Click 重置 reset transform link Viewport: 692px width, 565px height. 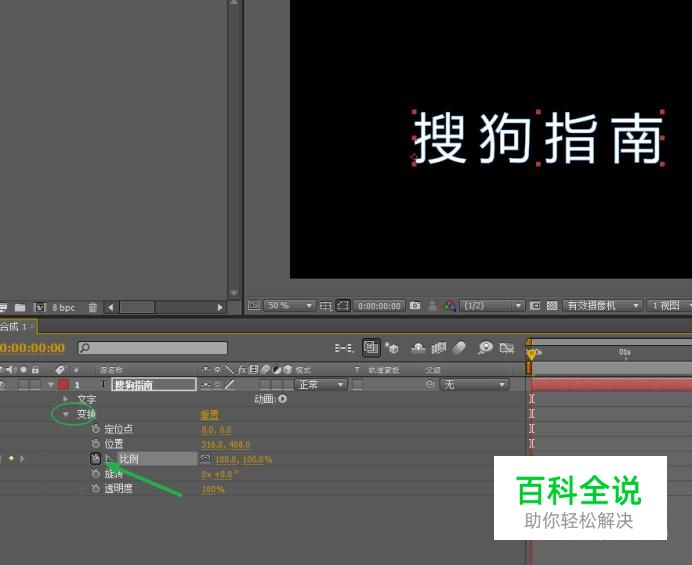tap(210, 415)
